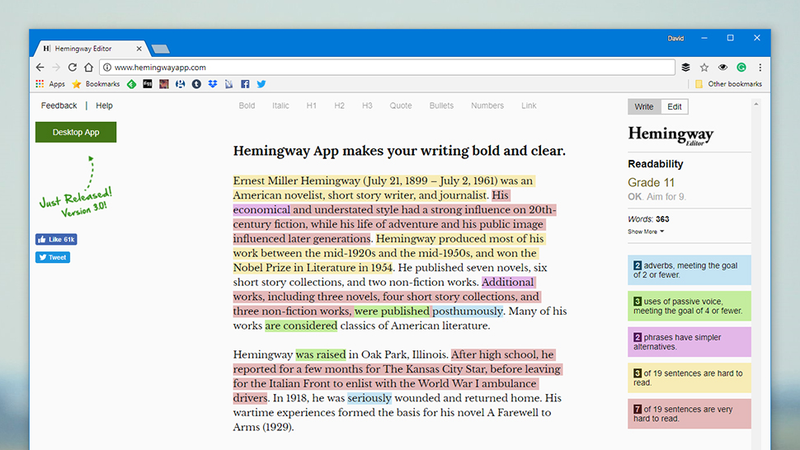This screenshot has width=800, height=450.
Task: Open the Tumblr bookmark icon
Action: [196, 84]
